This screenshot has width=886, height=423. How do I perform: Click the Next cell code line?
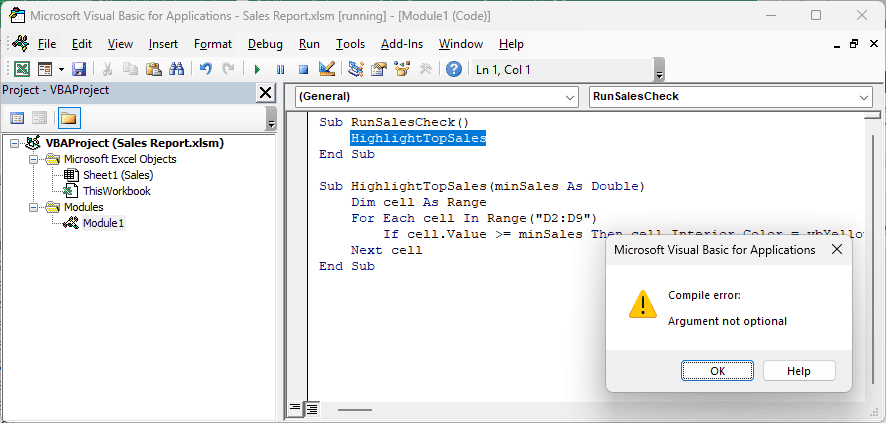tap(386, 250)
